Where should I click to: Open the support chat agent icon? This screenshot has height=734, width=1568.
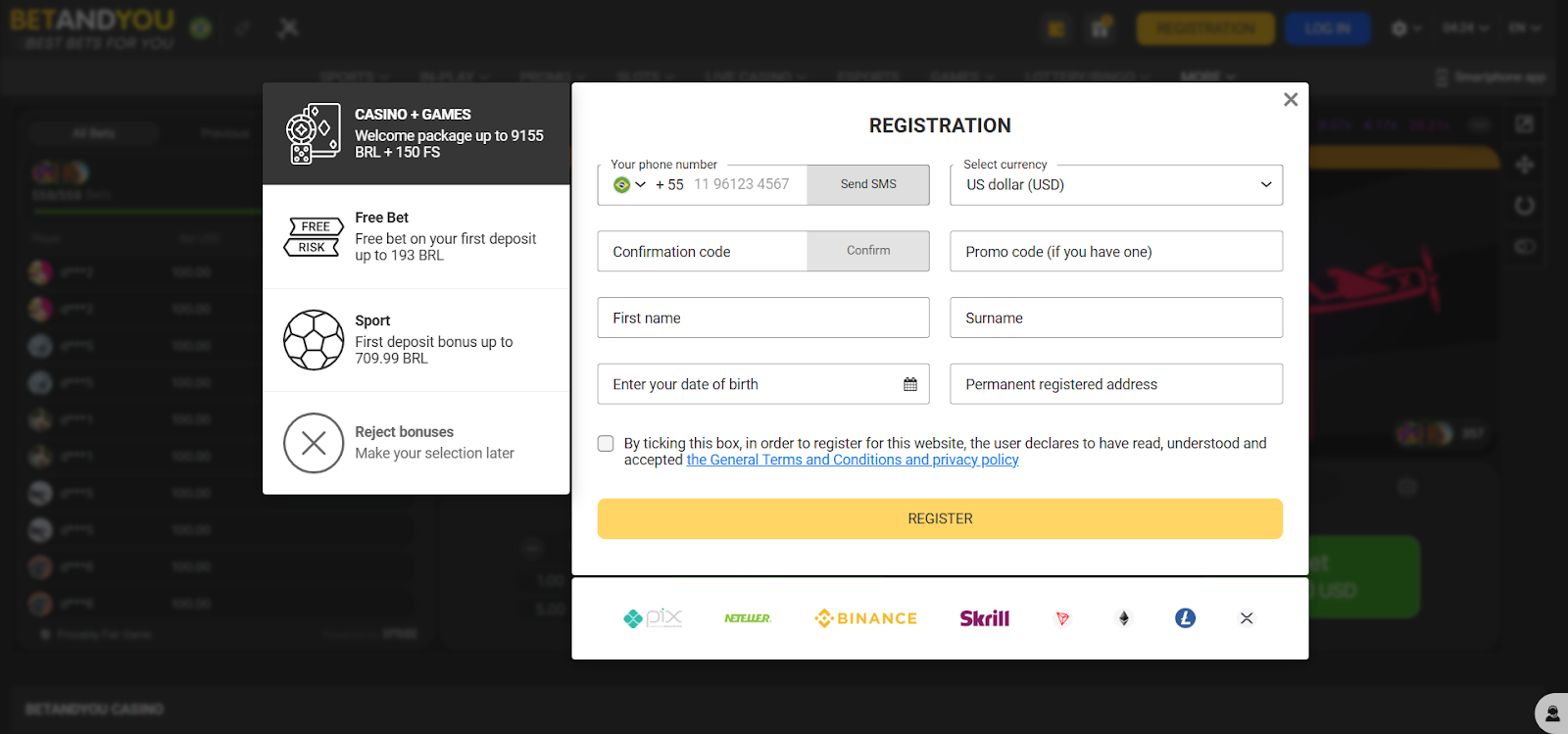(1552, 714)
